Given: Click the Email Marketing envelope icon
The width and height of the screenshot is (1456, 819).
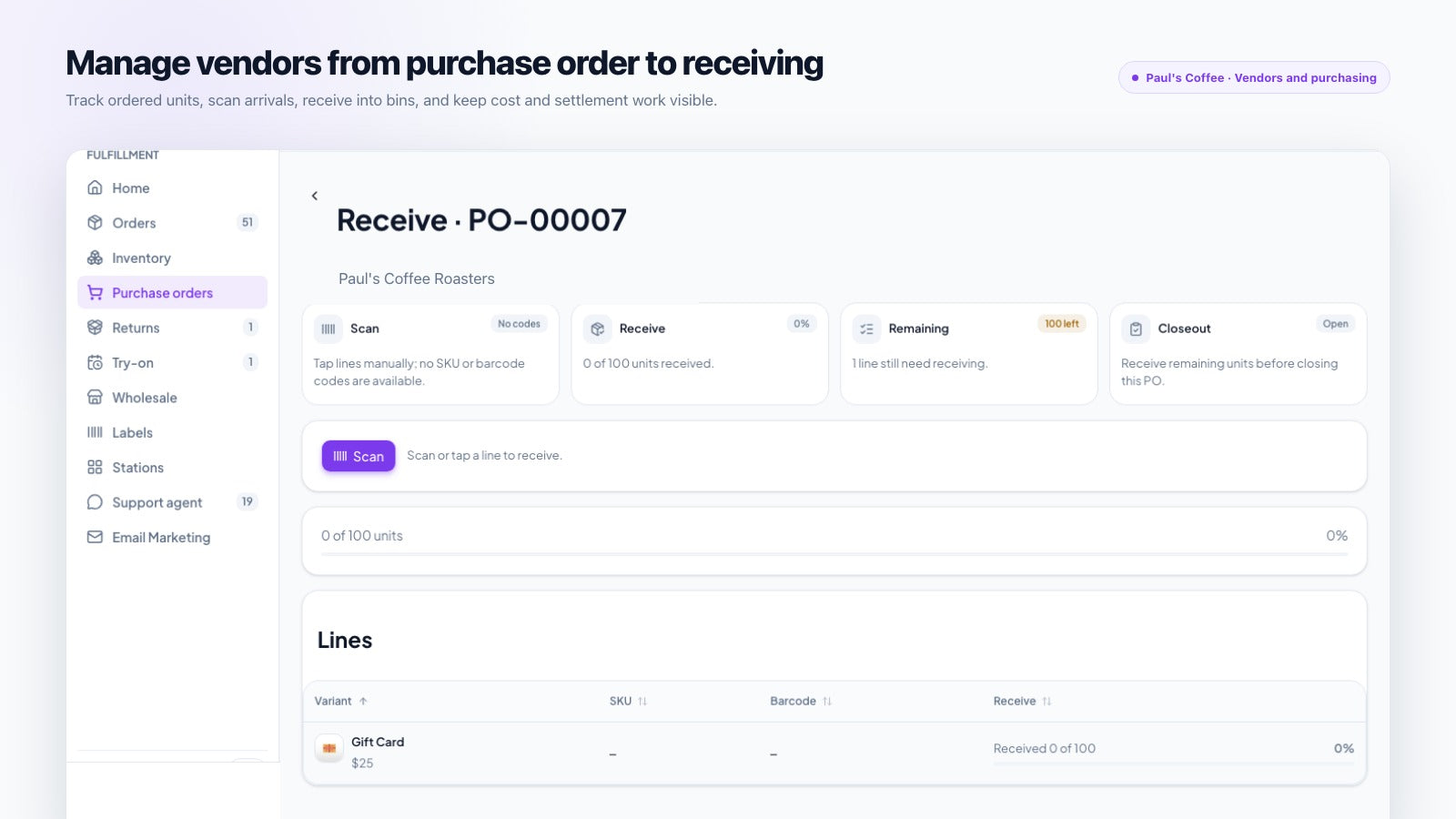Looking at the screenshot, I should click(x=95, y=537).
